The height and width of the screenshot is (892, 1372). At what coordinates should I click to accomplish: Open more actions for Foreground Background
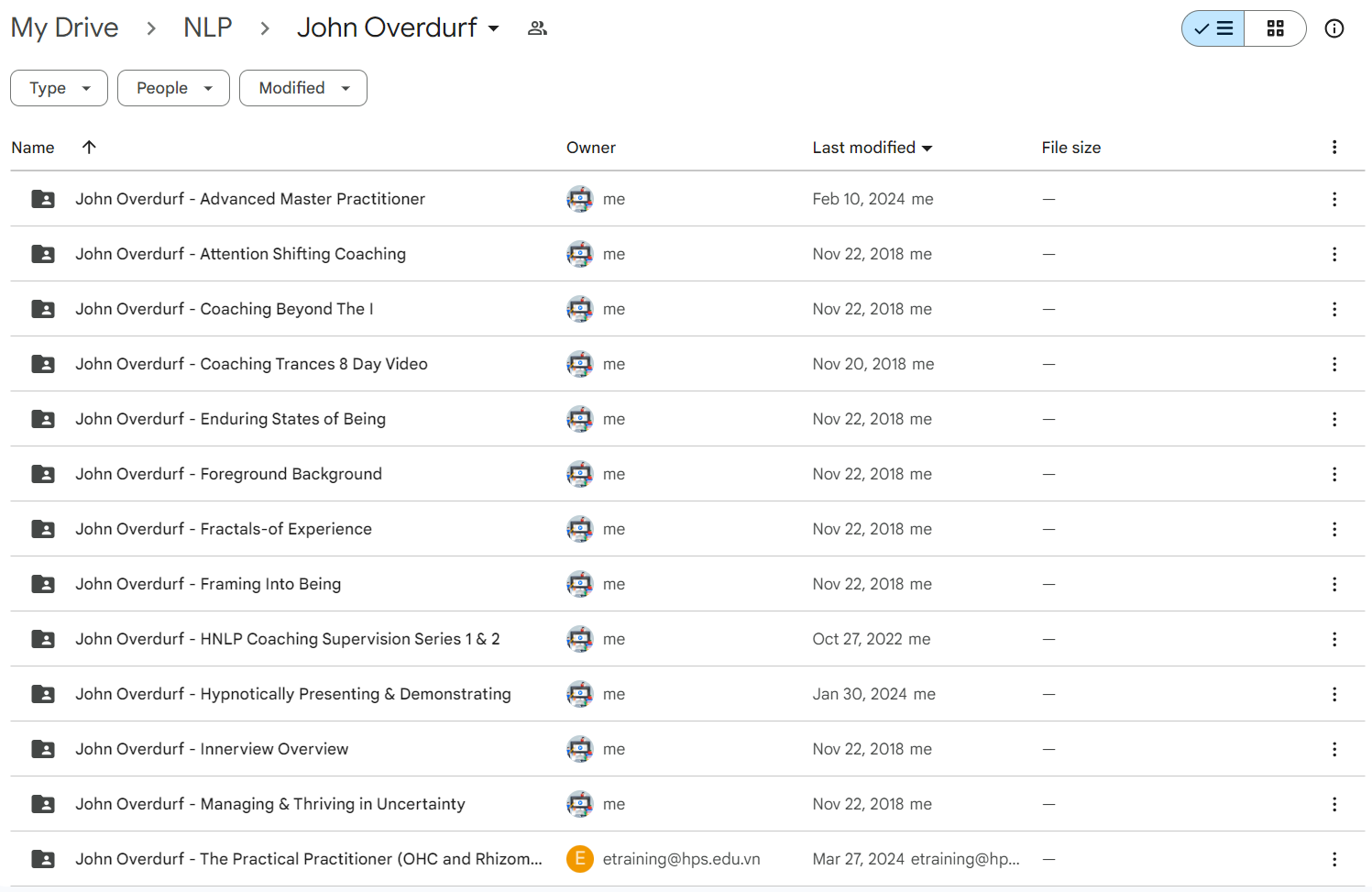[x=1334, y=474]
